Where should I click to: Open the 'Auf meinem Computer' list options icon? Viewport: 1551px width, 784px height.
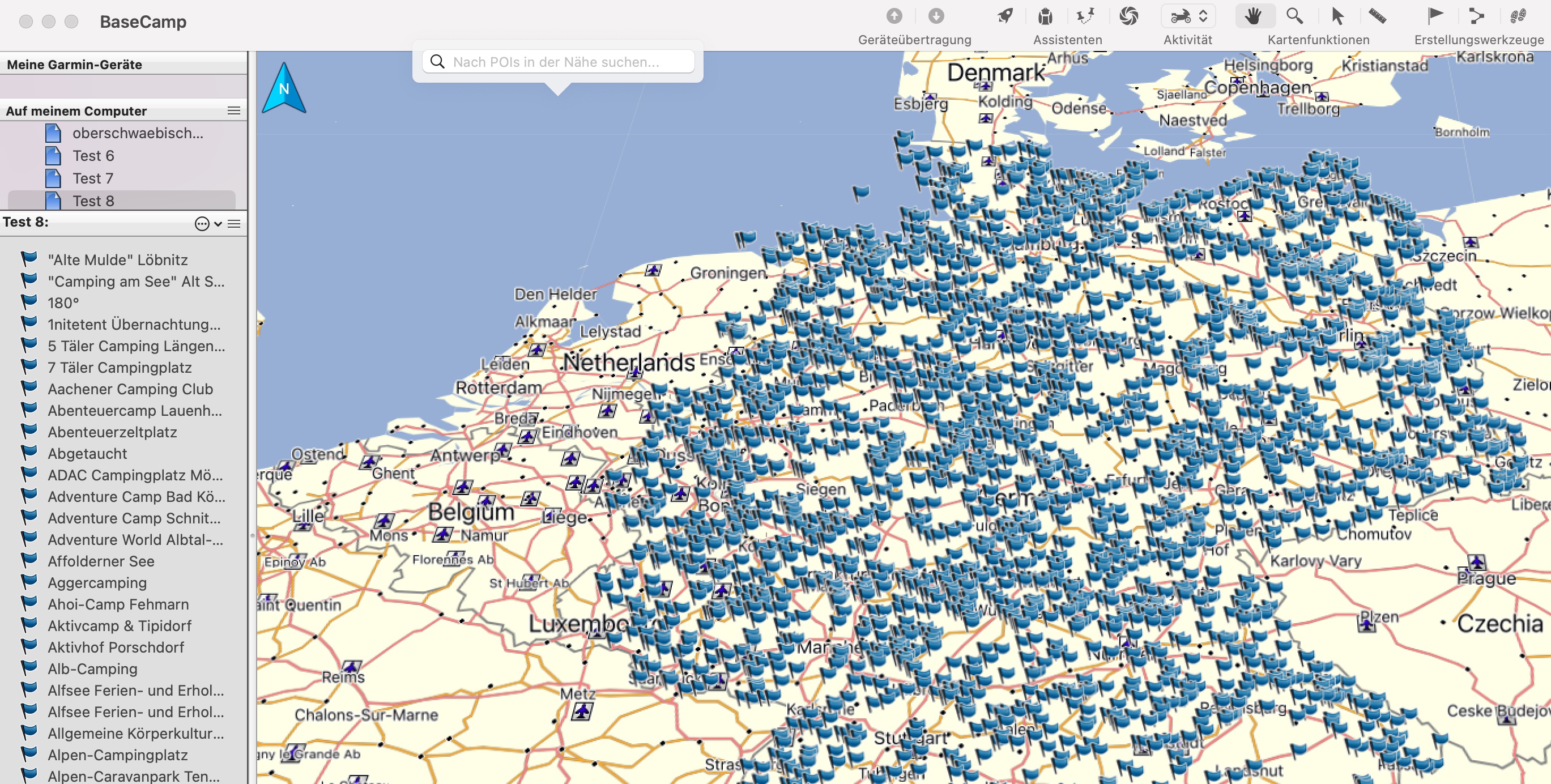pos(234,111)
